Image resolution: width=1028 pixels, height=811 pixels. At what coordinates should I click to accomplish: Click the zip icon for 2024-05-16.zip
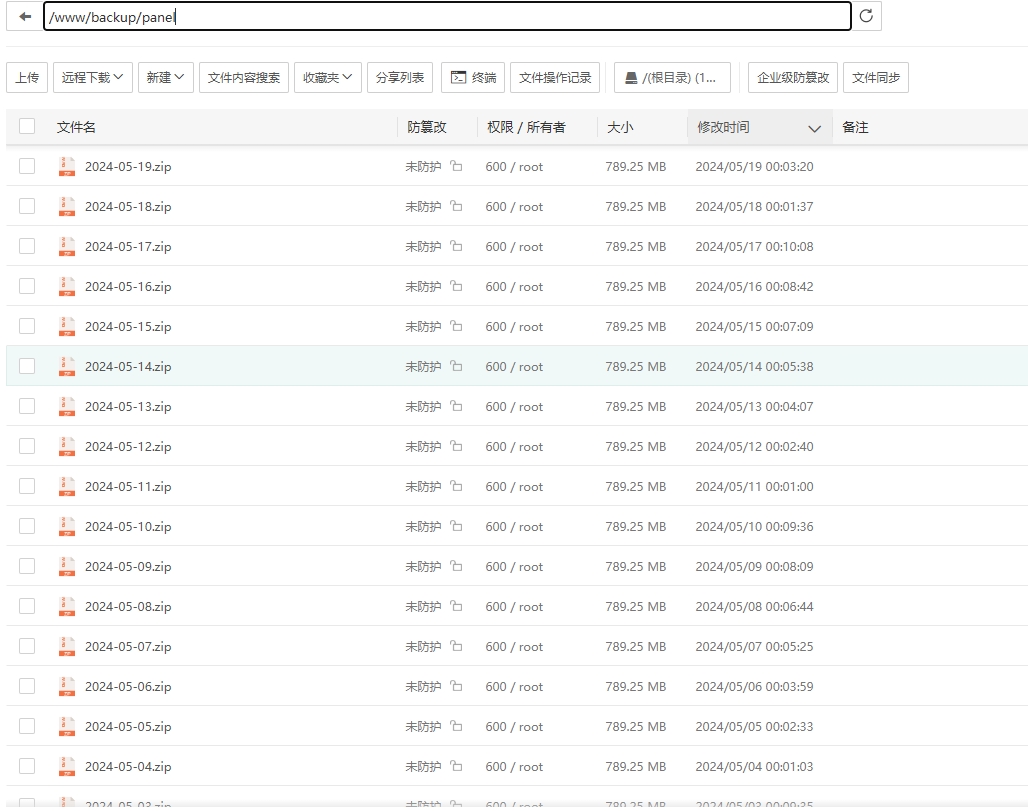67,287
